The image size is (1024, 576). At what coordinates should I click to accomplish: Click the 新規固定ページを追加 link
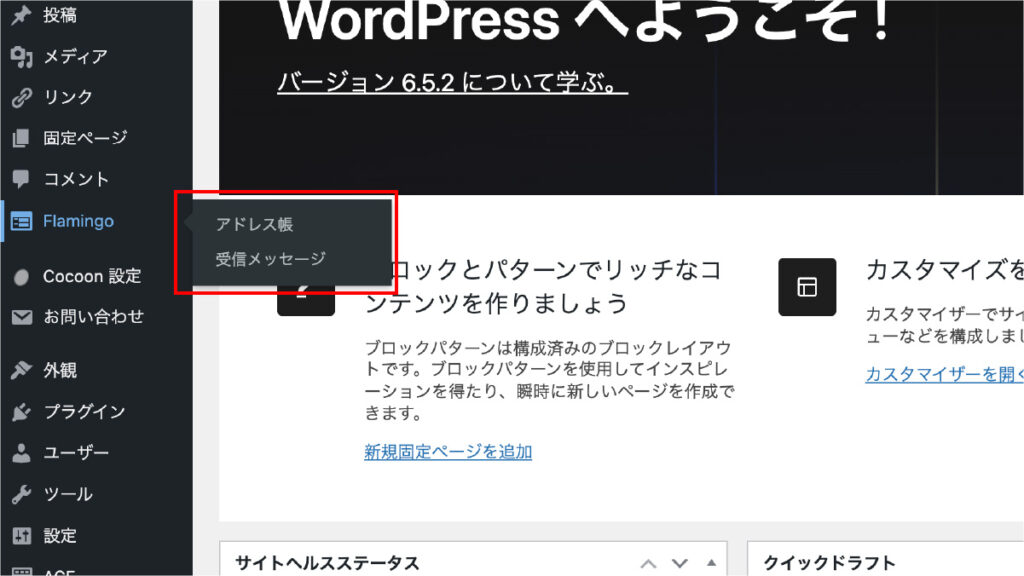[448, 452]
